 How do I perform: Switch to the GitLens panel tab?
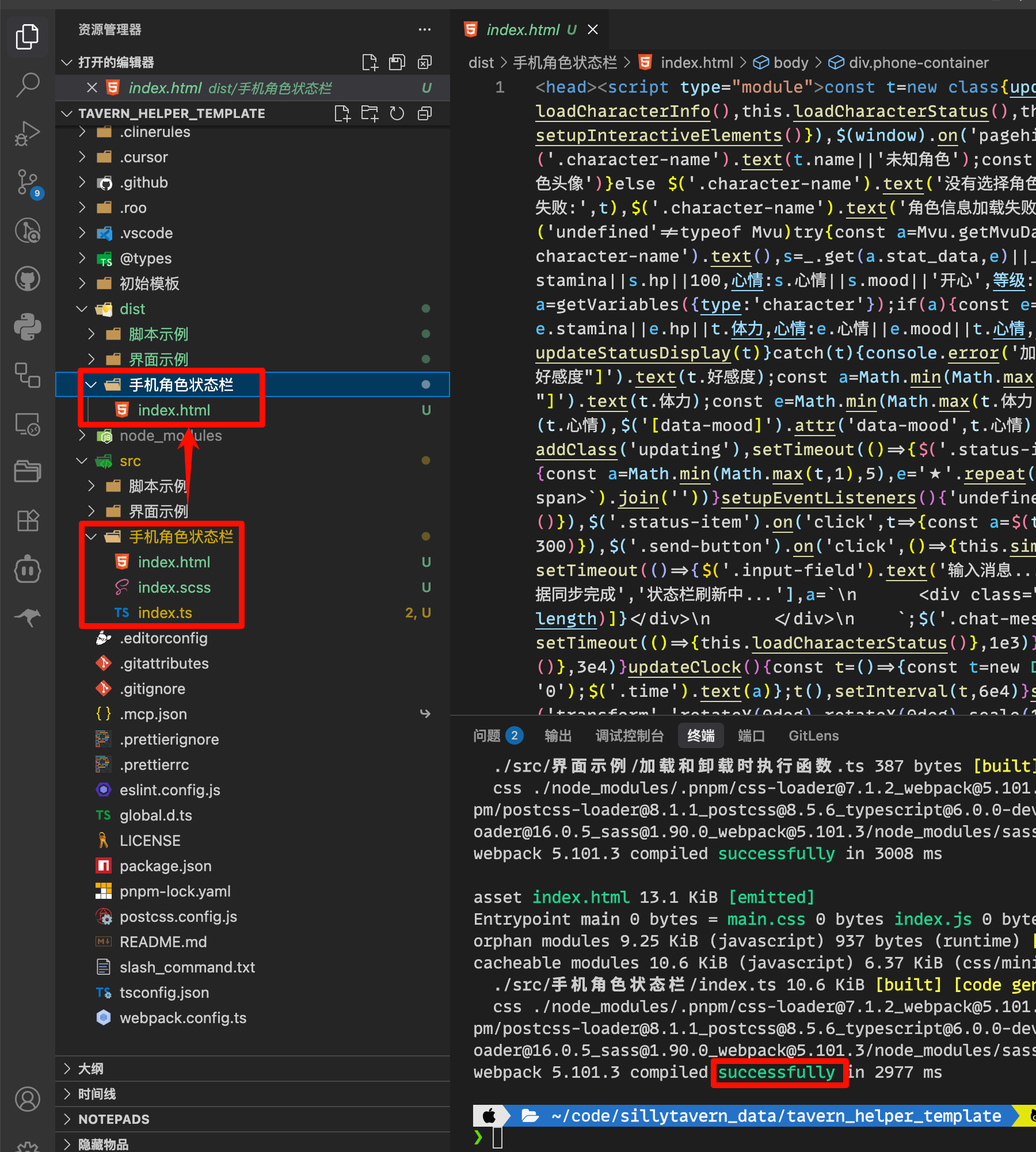(x=813, y=735)
